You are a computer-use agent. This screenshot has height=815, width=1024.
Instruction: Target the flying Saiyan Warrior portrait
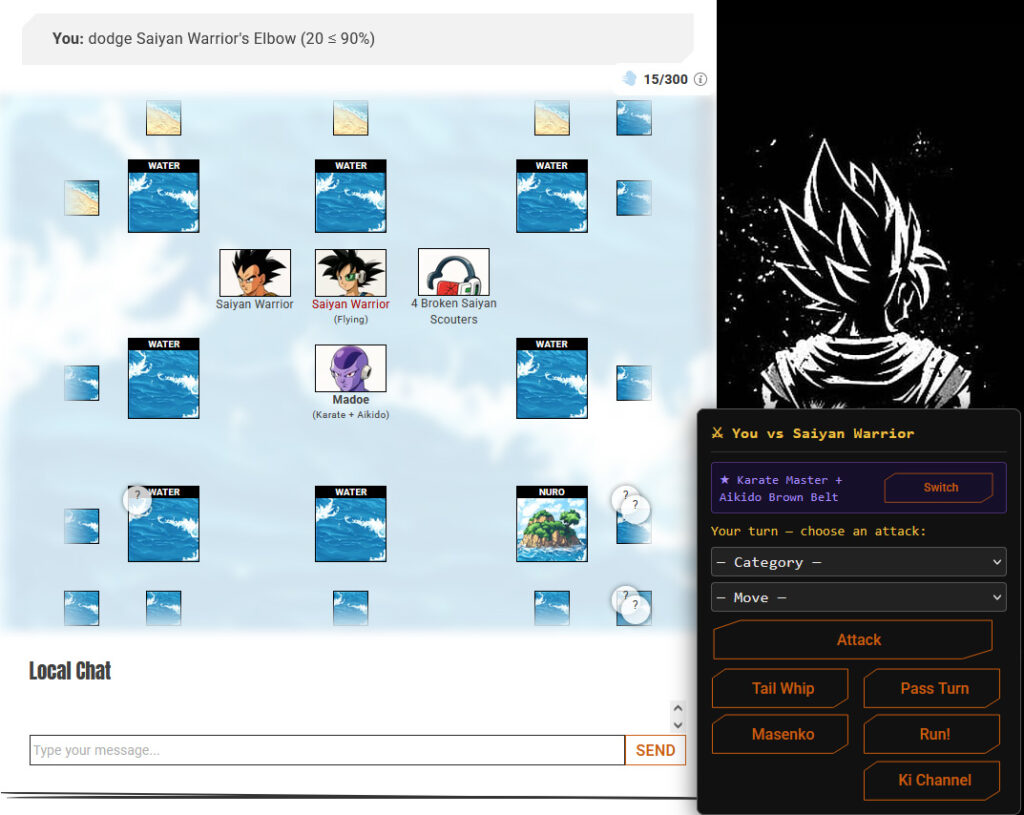point(351,273)
